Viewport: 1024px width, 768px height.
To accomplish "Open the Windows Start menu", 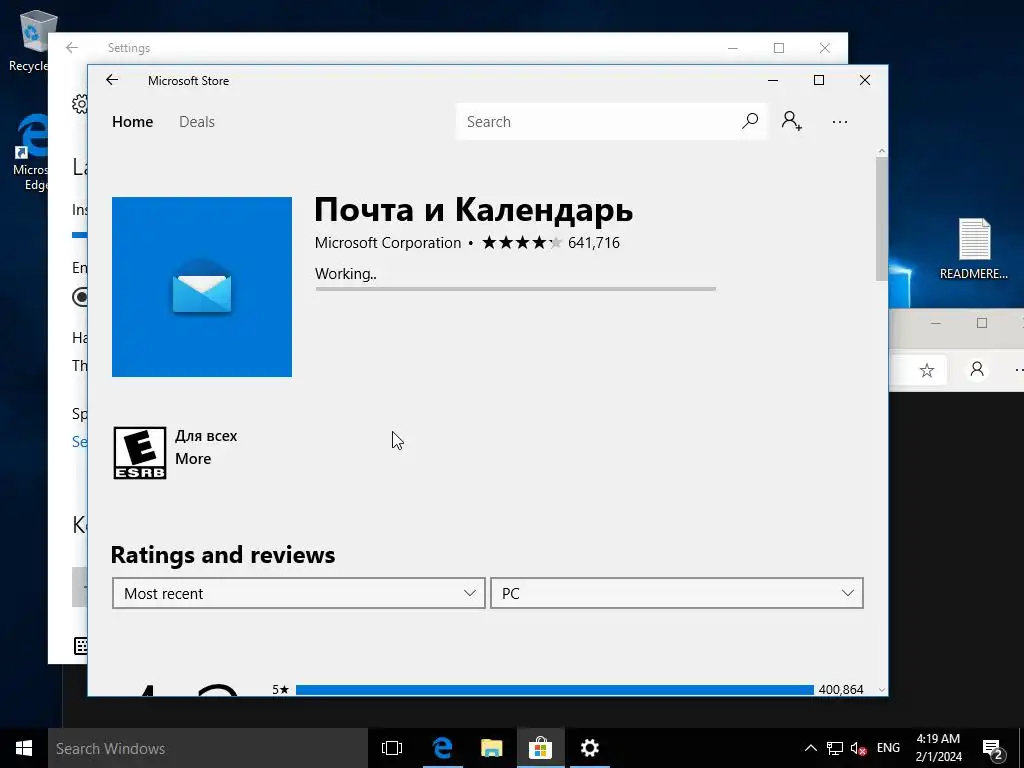I will [x=24, y=748].
